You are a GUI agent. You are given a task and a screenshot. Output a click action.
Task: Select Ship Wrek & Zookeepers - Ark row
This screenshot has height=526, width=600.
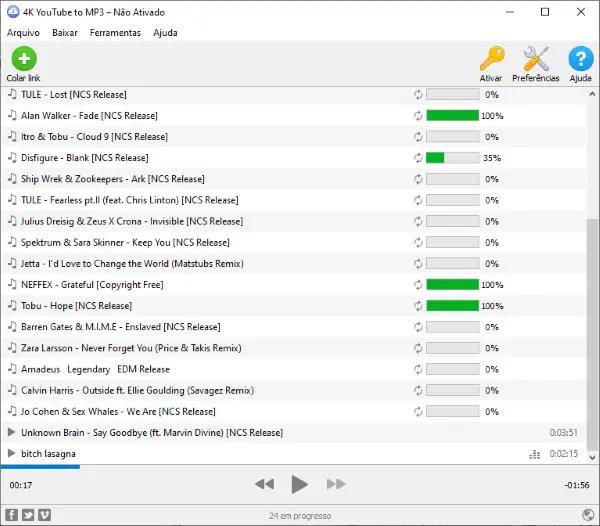tap(294, 179)
